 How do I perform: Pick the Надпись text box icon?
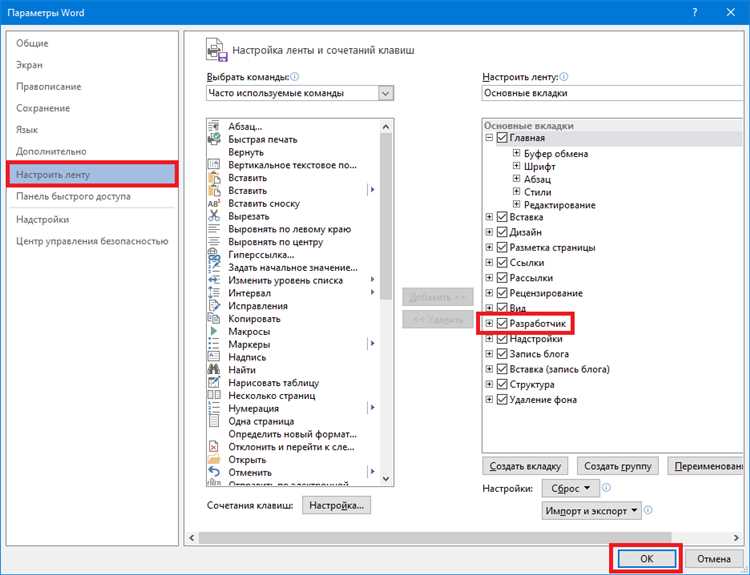pyautogui.click(x=214, y=357)
